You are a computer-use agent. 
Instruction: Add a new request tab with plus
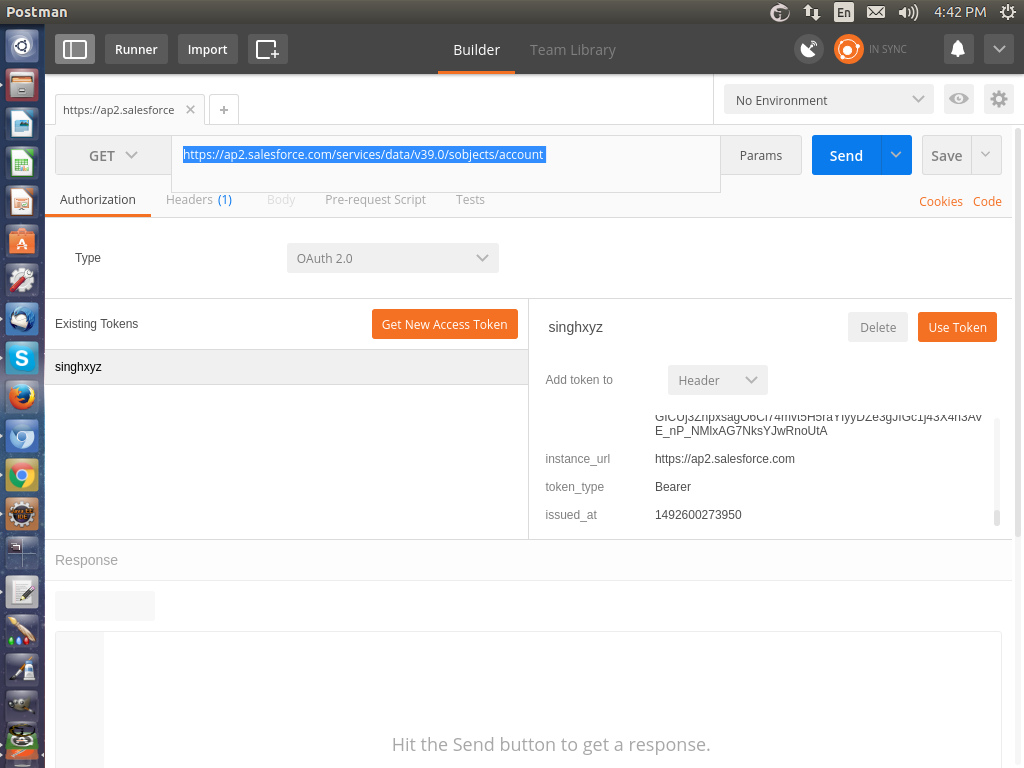[224, 110]
